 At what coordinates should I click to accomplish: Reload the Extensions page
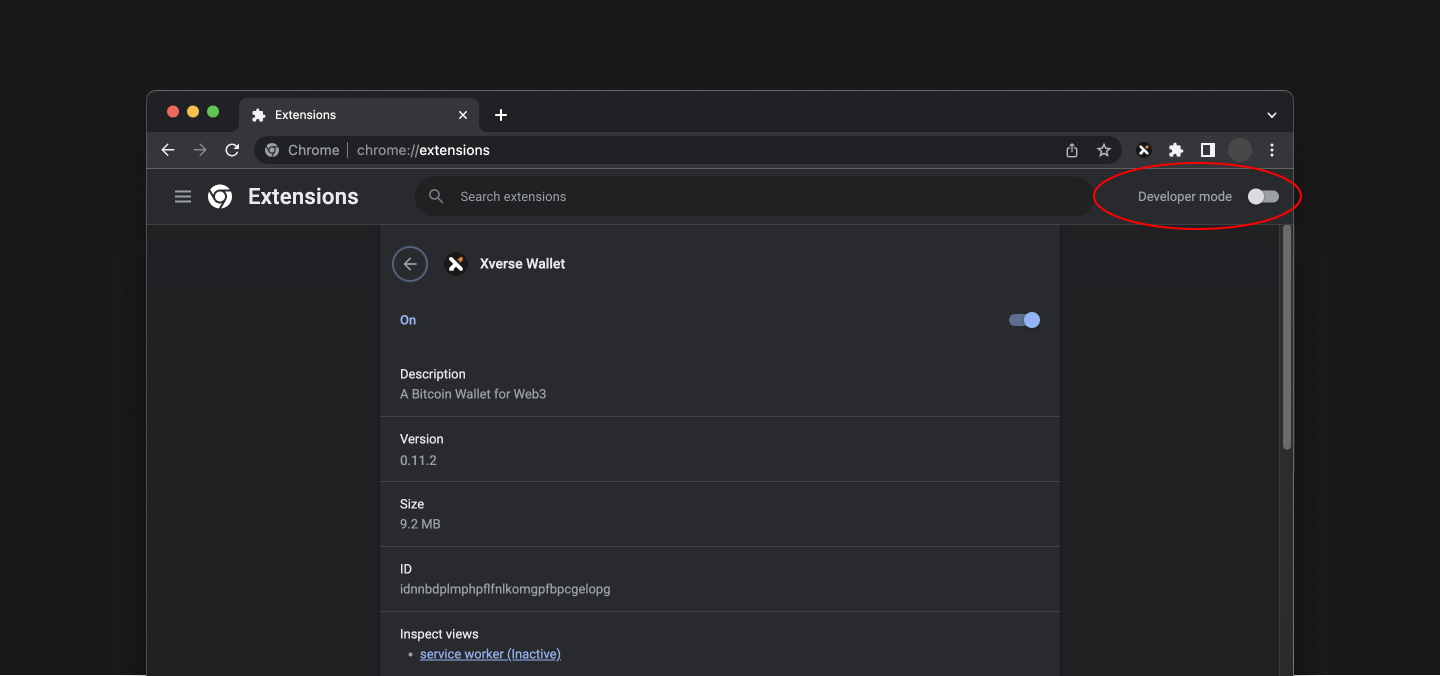click(x=232, y=149)
